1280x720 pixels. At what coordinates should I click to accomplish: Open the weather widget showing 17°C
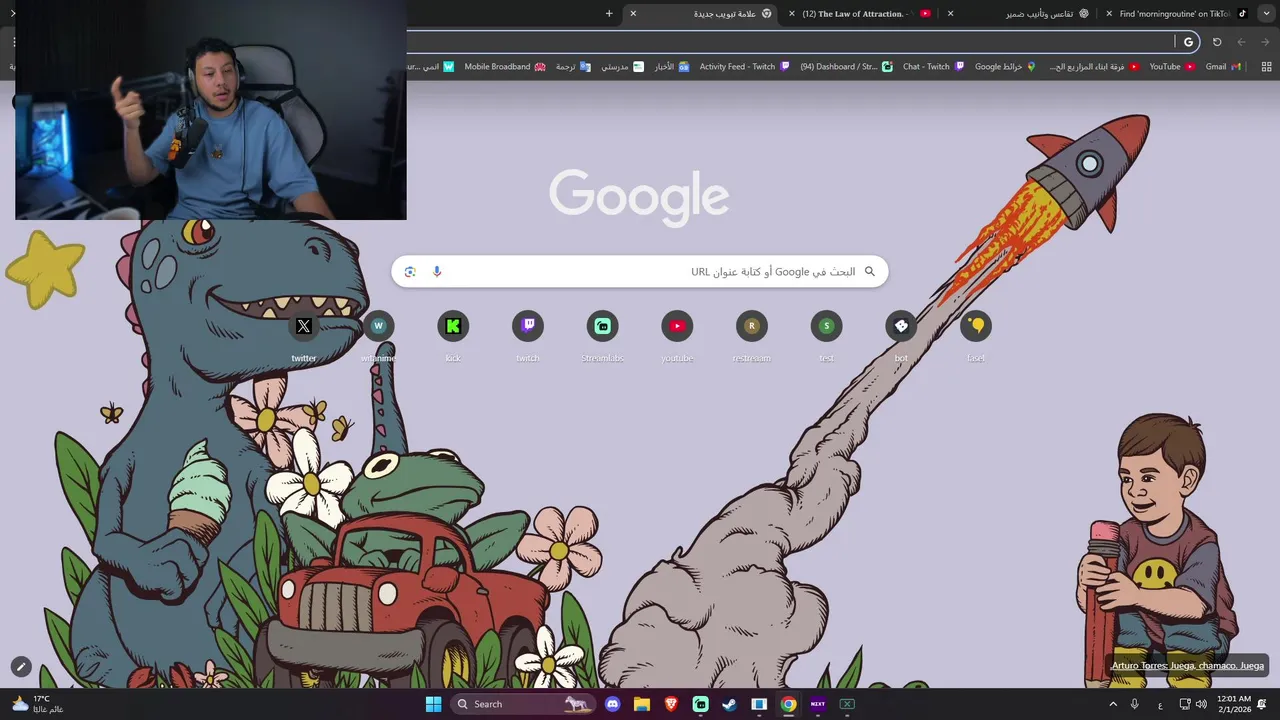[x=37, y=704]
